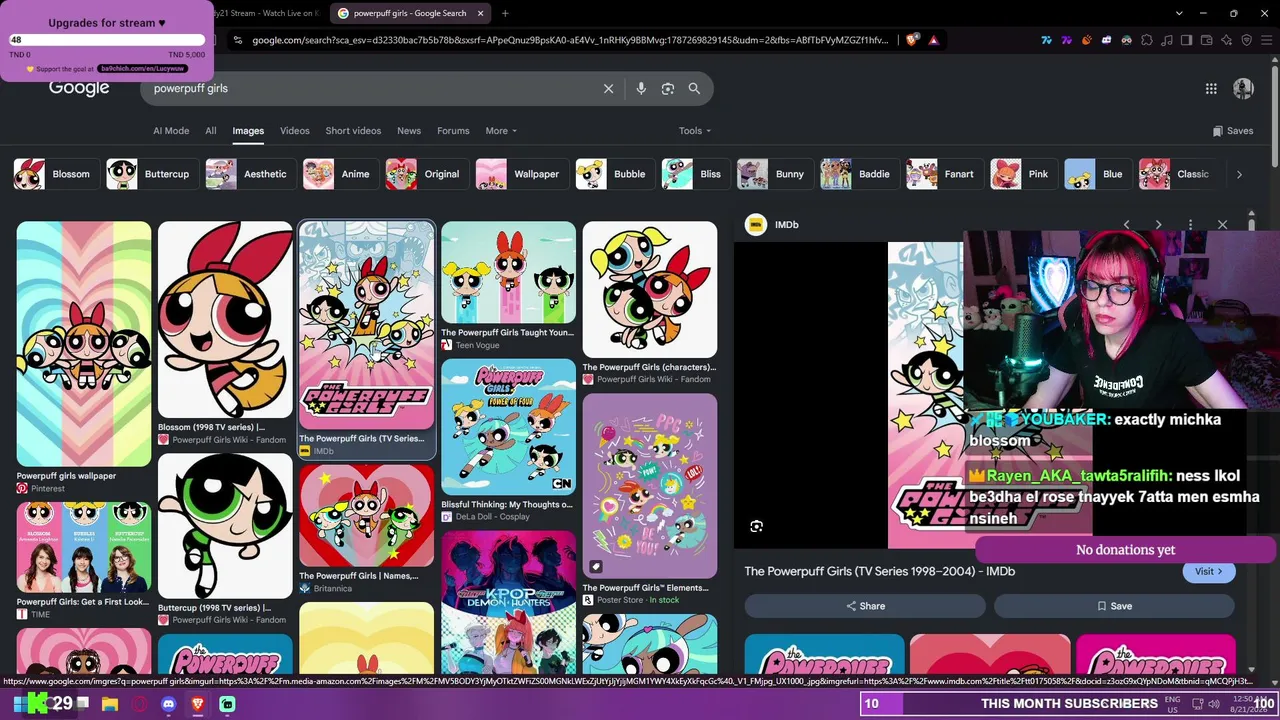Open the Short videos tab
This screenshot has width=1280, height=720.
(353, 131)
